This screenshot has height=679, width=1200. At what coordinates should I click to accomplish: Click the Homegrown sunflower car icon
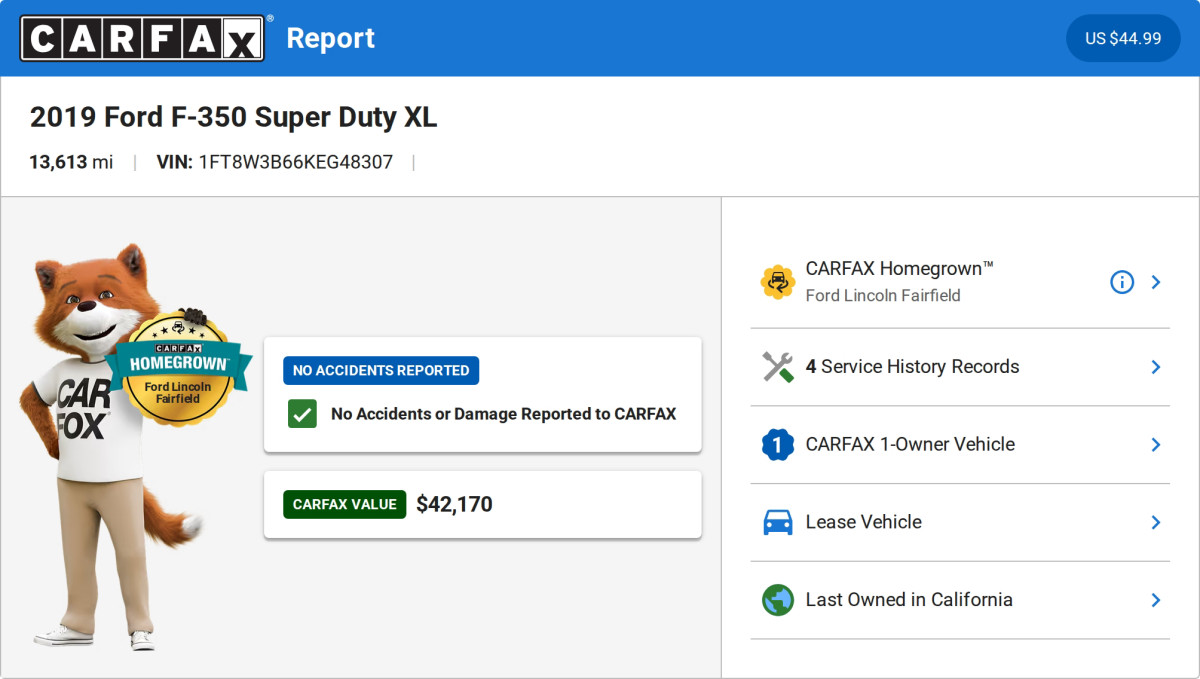point(777,282)
